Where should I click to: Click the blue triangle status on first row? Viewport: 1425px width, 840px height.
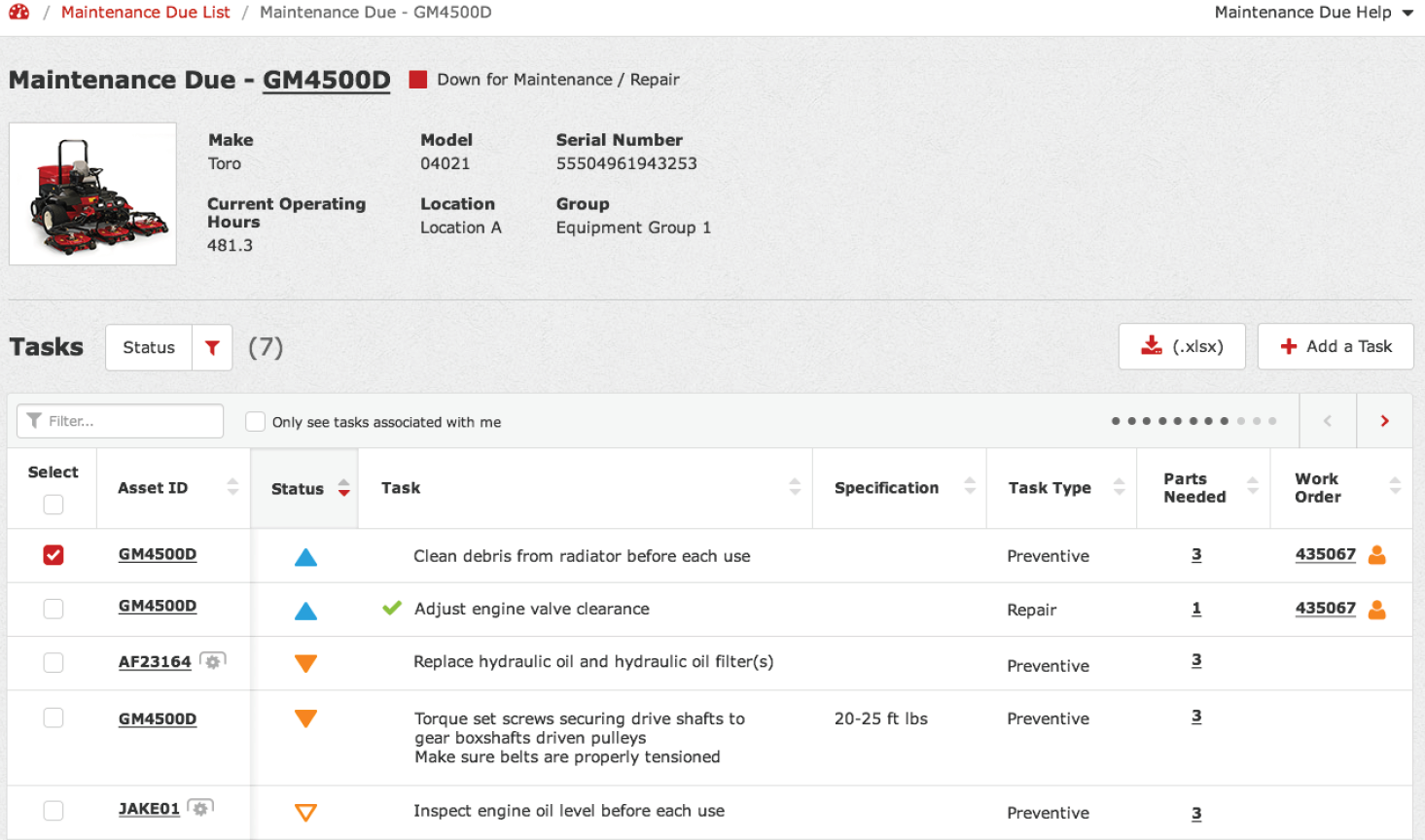click(305, 557)
